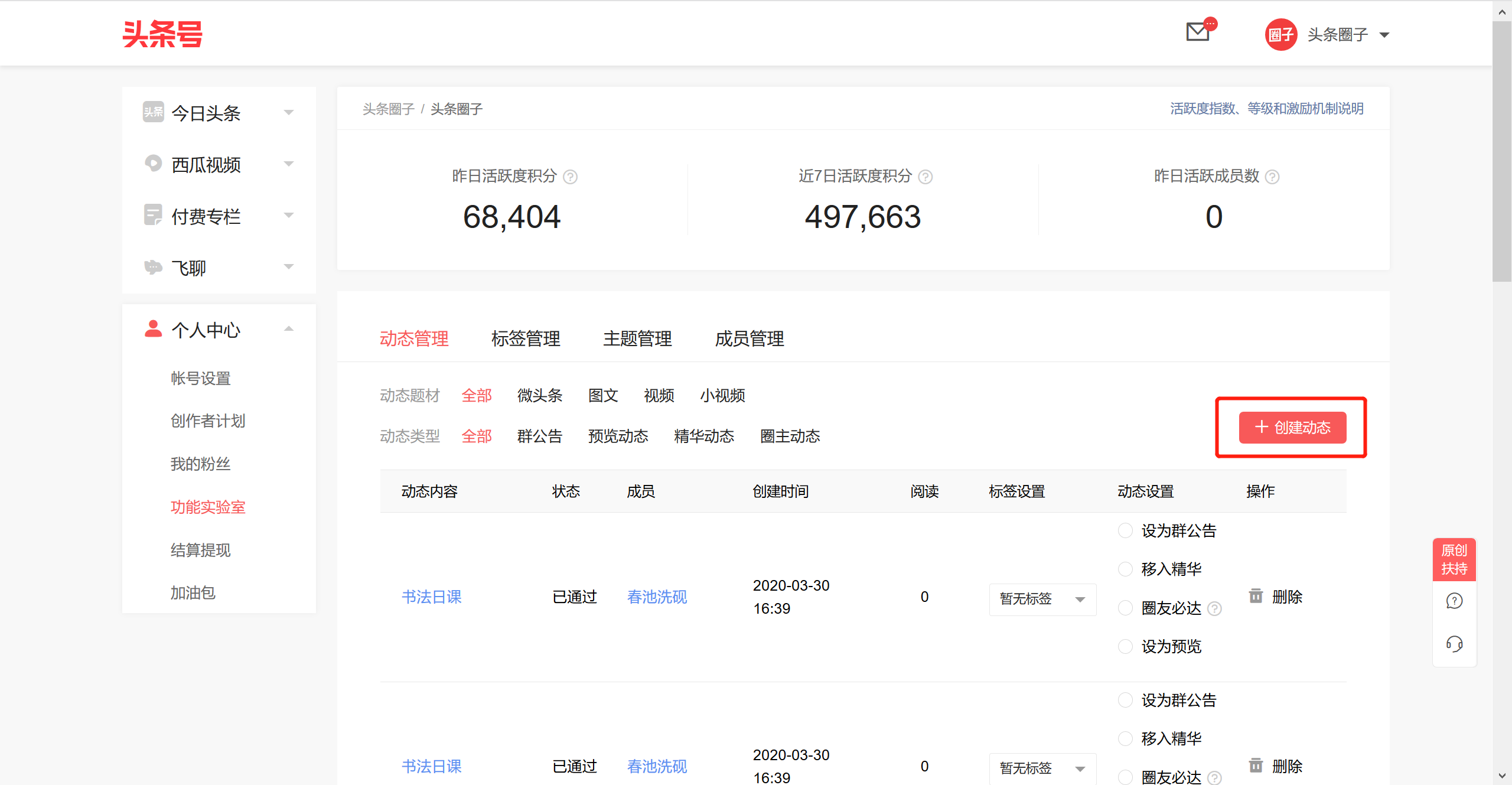Open 功能实验室 in sidebar

tap(208, 507)
